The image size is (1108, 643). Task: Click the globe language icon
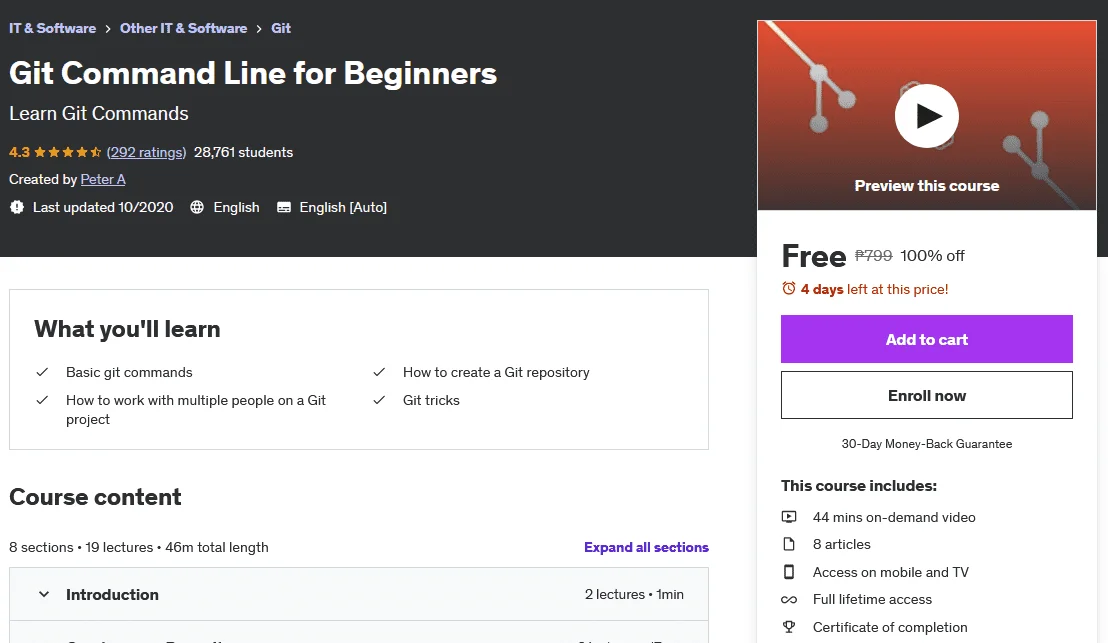click(197, 207)
